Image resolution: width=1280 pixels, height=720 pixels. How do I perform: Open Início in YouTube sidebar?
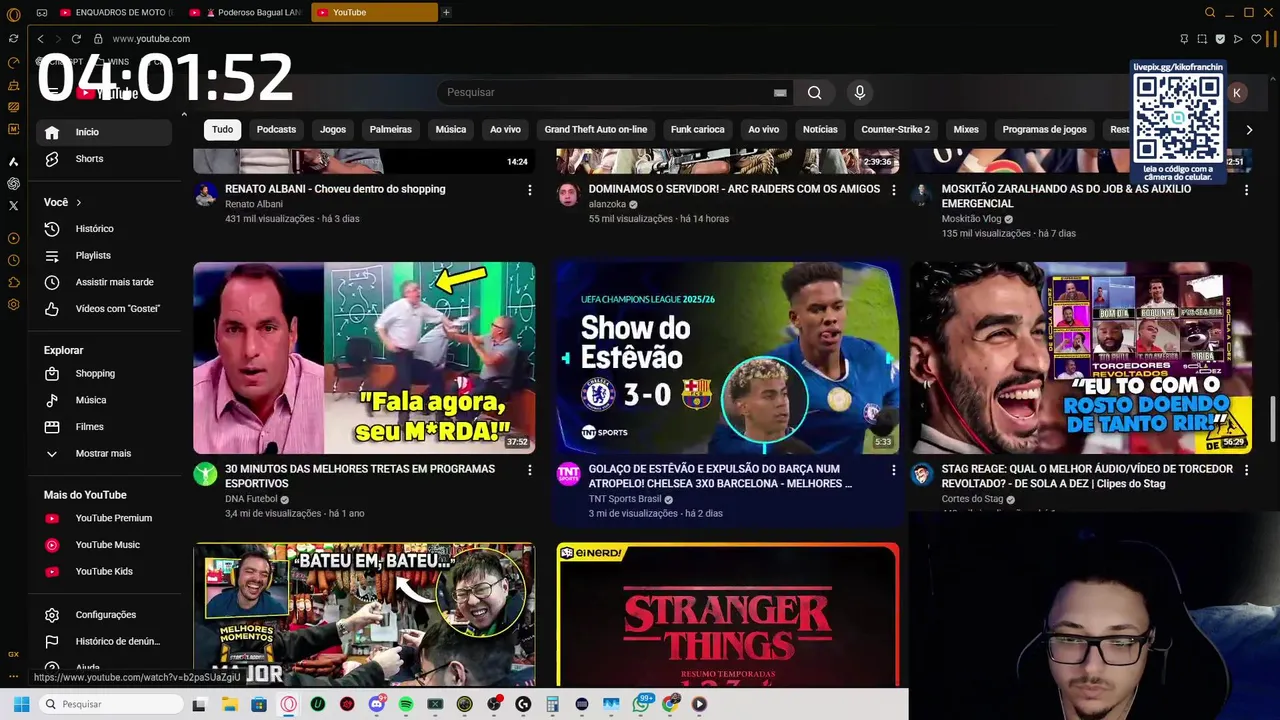[x=106, y=132]
